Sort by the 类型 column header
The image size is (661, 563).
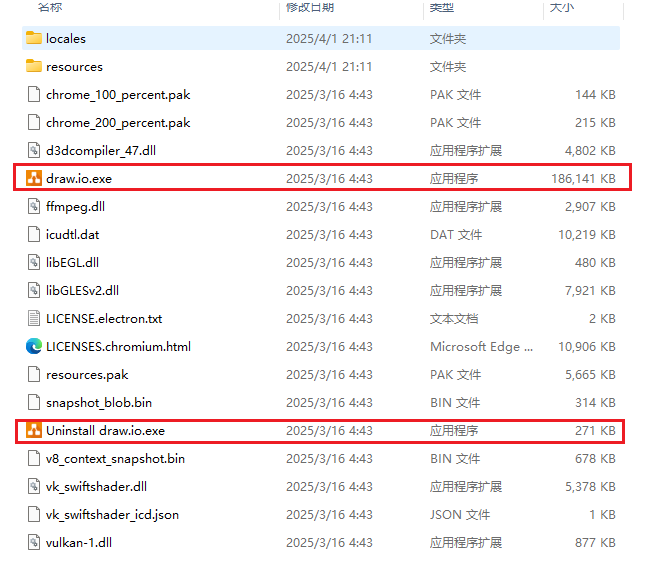[442, 7]
